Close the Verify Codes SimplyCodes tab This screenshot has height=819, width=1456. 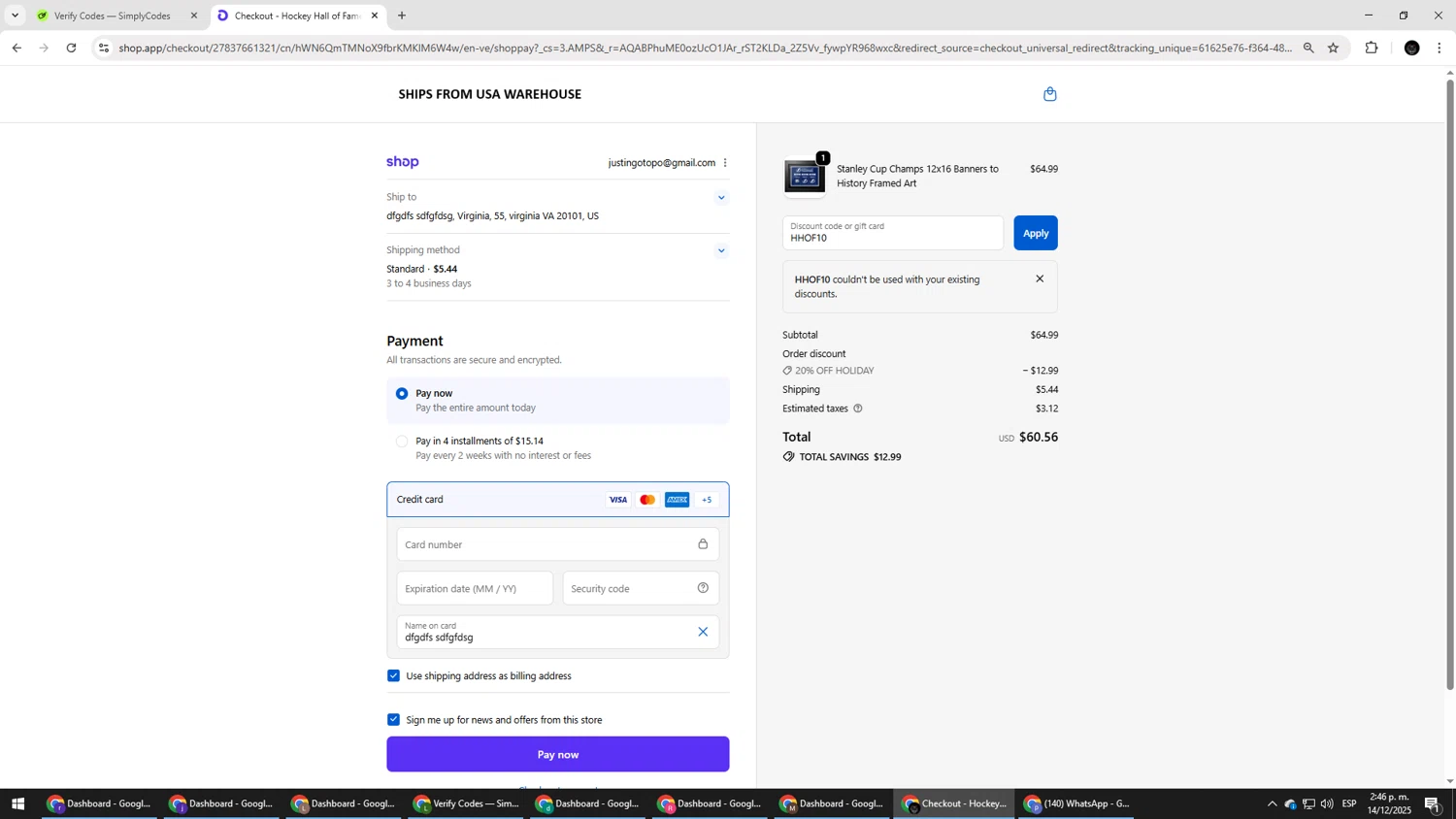point(193,16)
